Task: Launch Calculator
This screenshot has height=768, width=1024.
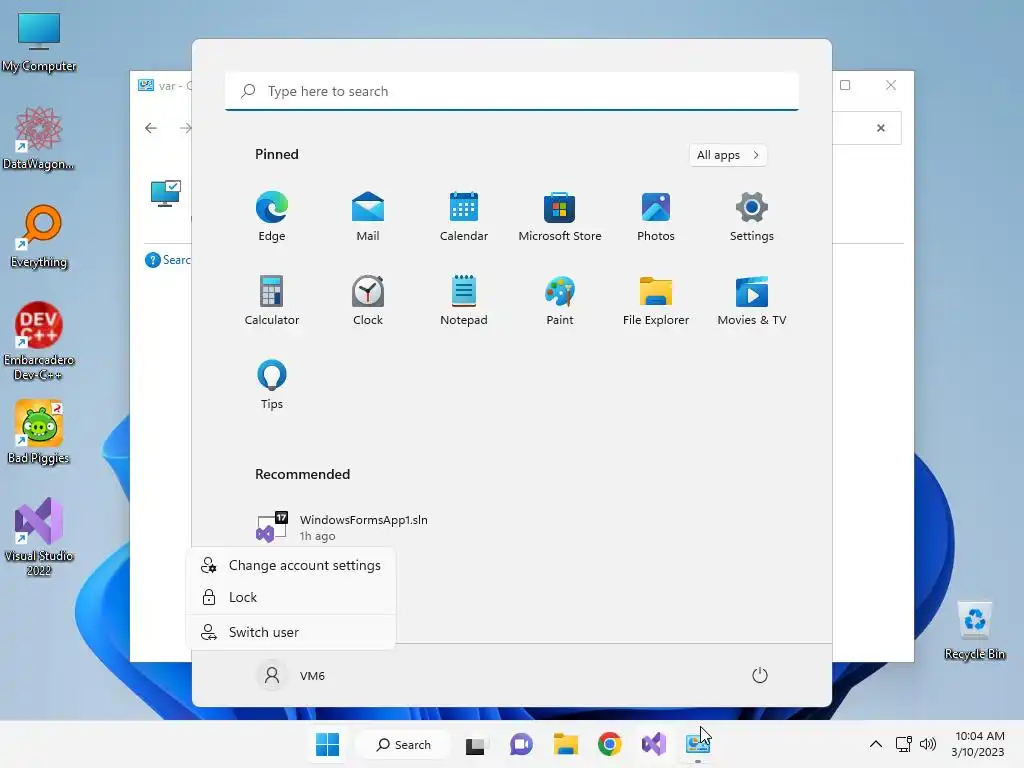Action: point(272,300)
